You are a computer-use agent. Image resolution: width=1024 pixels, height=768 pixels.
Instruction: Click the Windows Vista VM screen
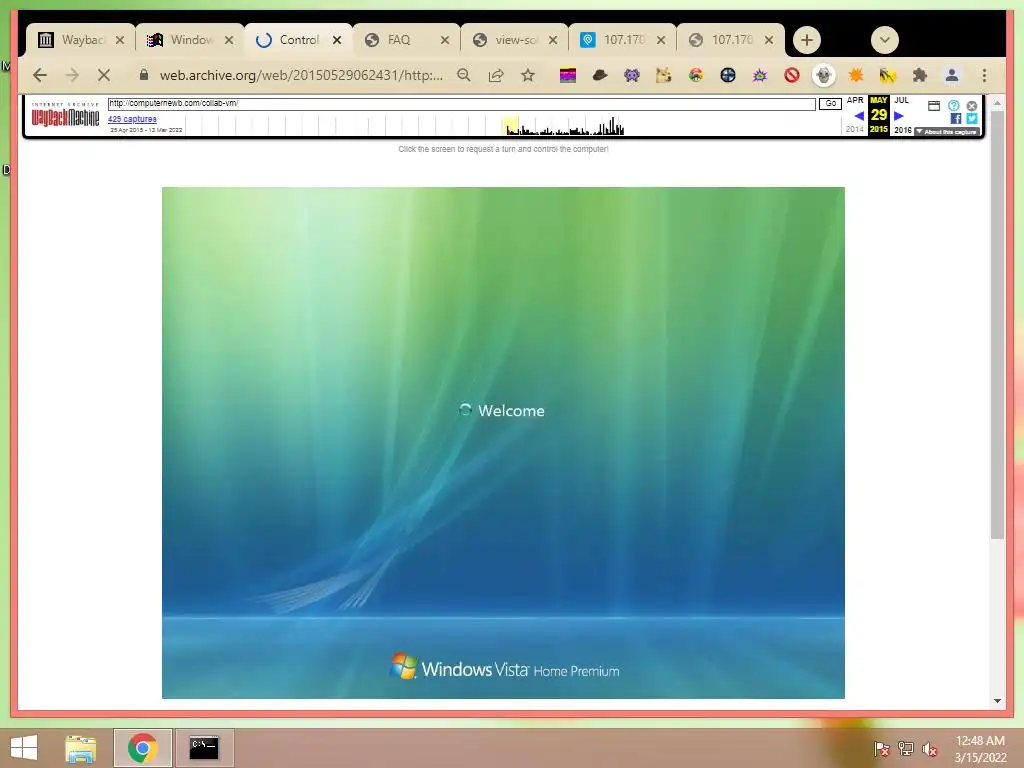point(503,443)
